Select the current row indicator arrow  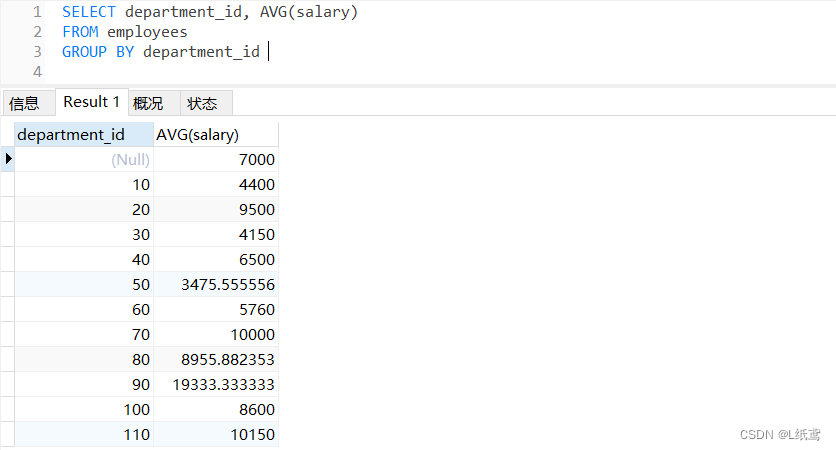pyautogui.click(x=7, y=159)
